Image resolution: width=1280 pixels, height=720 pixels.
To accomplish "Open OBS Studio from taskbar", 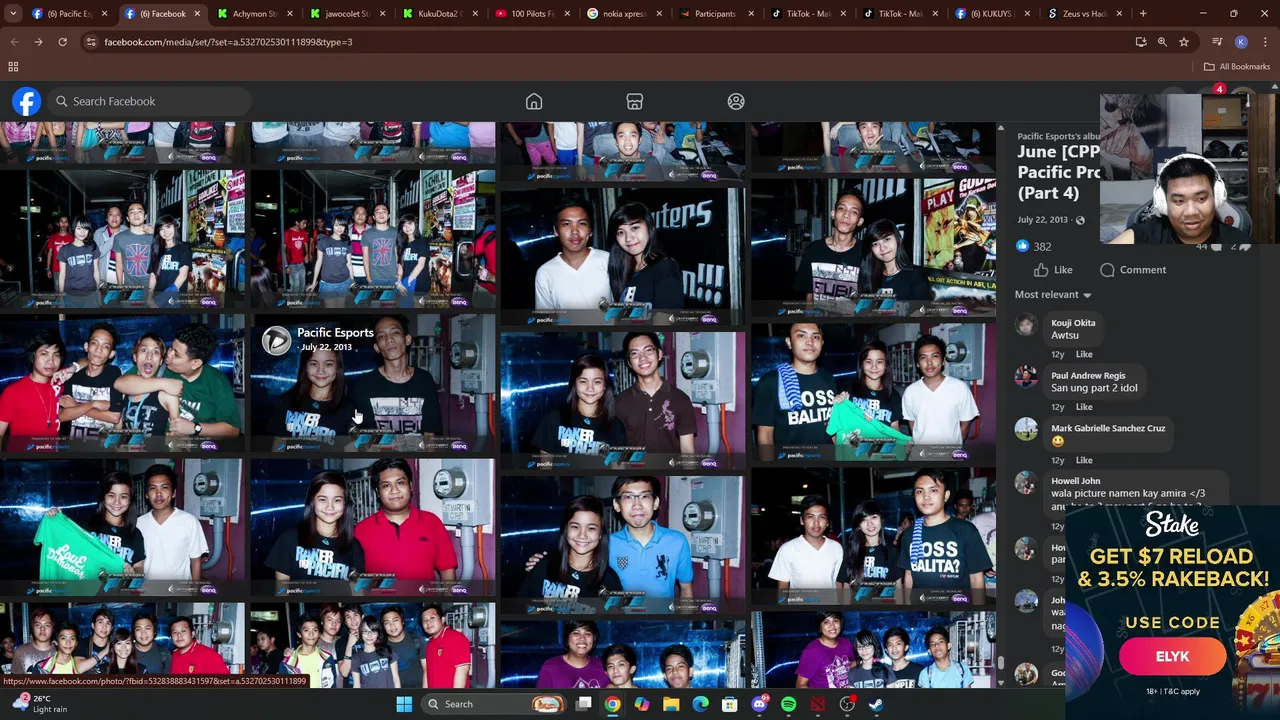I will click(x=847, y=704).
